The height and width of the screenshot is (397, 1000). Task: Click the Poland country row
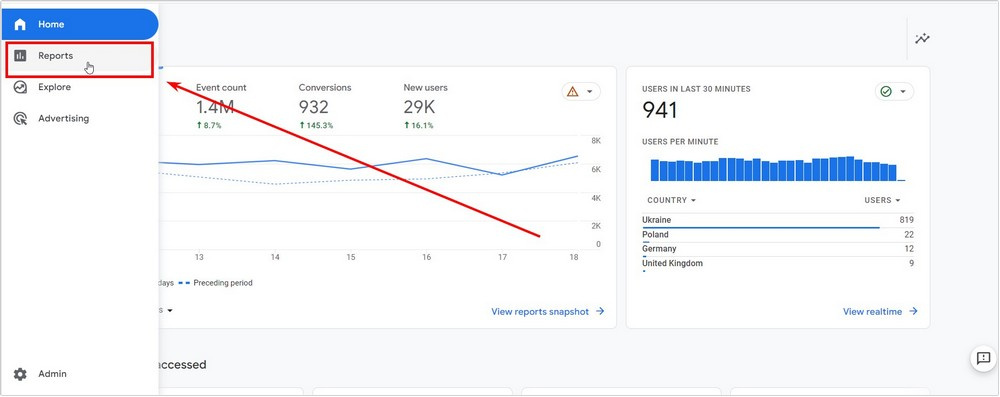778,236
